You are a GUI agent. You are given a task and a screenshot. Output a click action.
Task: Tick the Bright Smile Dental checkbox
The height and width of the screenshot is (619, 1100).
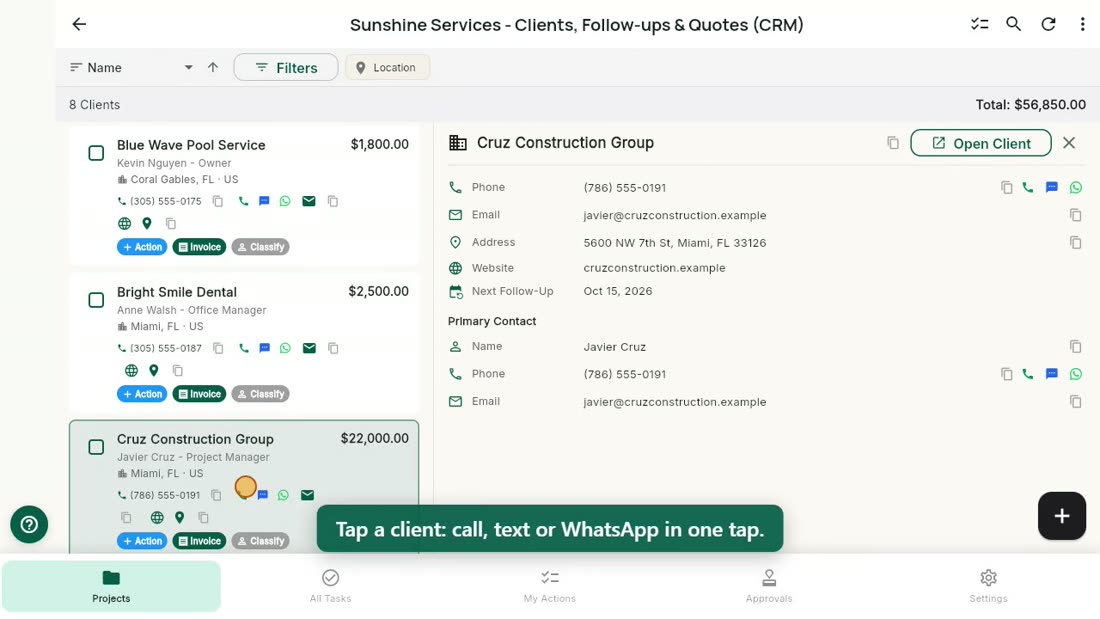point(96,300)
